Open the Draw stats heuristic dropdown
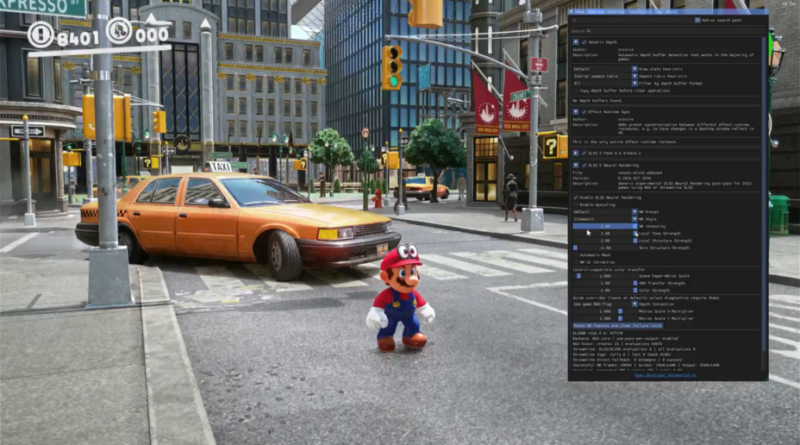Viewport: 800px width, 445px height. pos(605,69)
